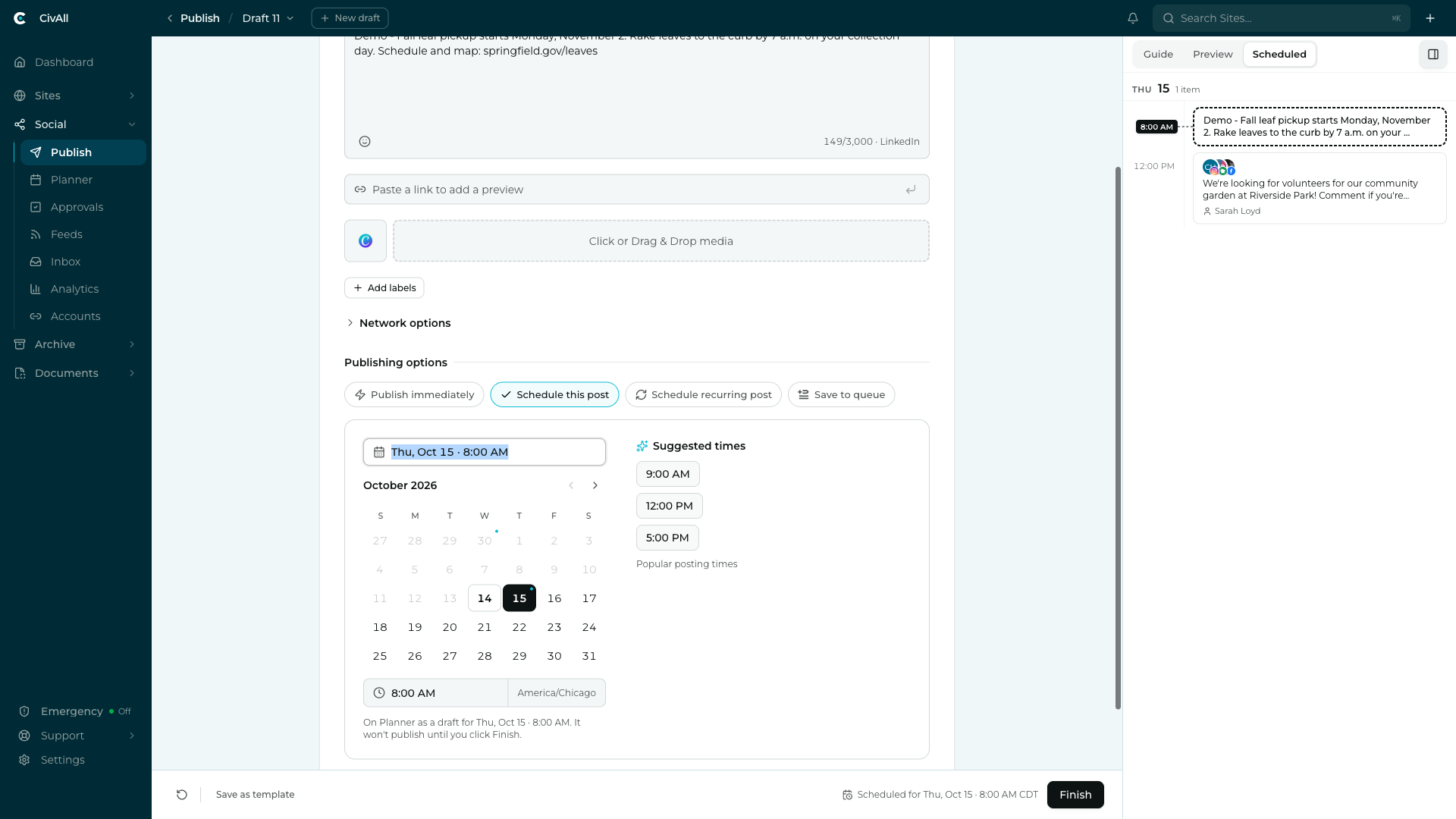Click the main editor vertical scrollbar
The image size is (1456, 819).
1118,438
